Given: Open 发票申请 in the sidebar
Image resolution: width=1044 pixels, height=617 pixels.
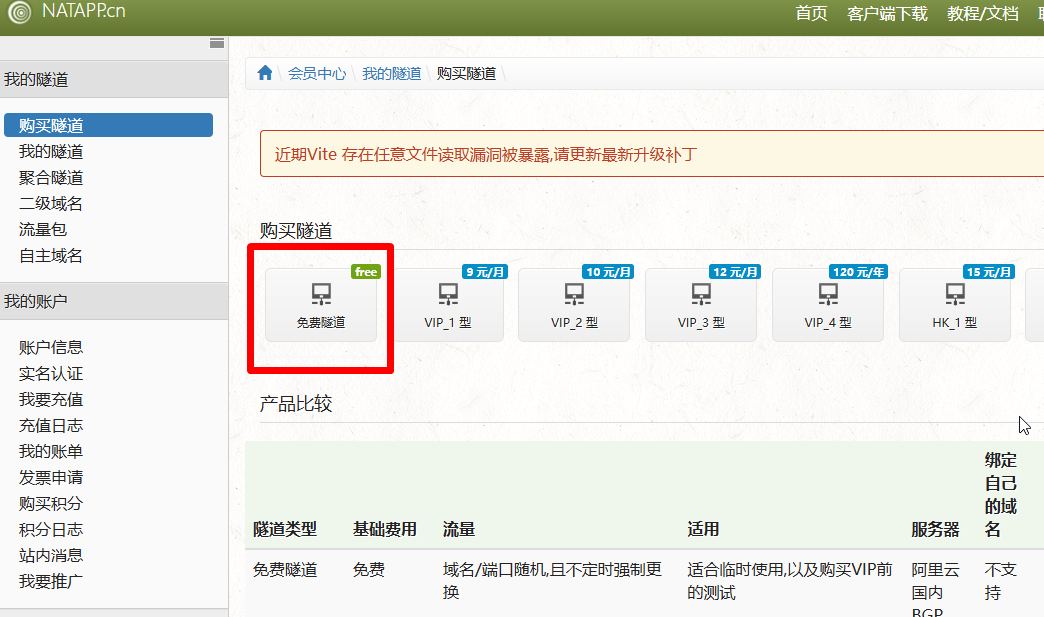Looking at the screenshot, I should pos(51,477).
